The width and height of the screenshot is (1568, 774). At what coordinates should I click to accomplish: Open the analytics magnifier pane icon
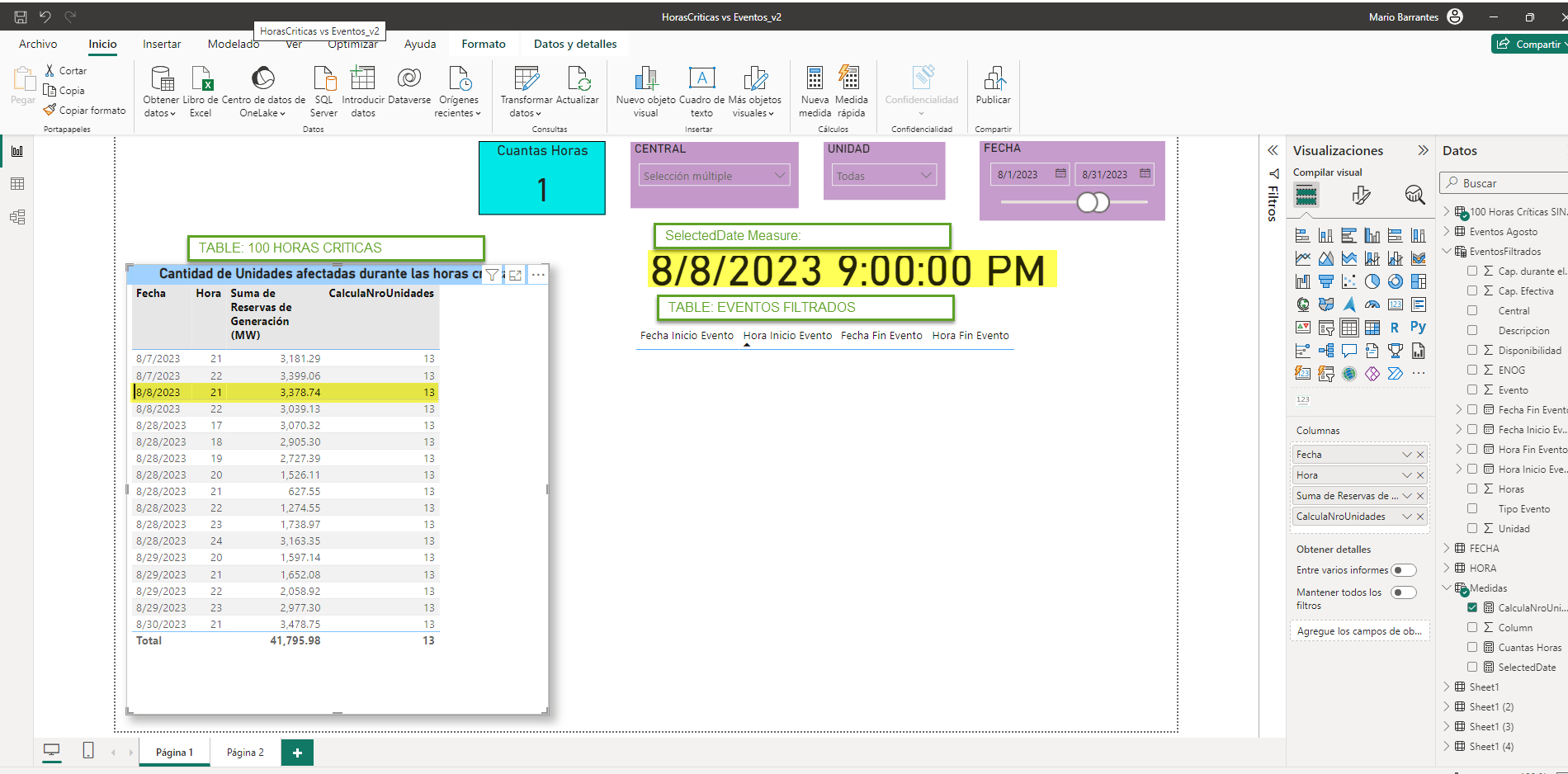click(x=1415, y=195)
